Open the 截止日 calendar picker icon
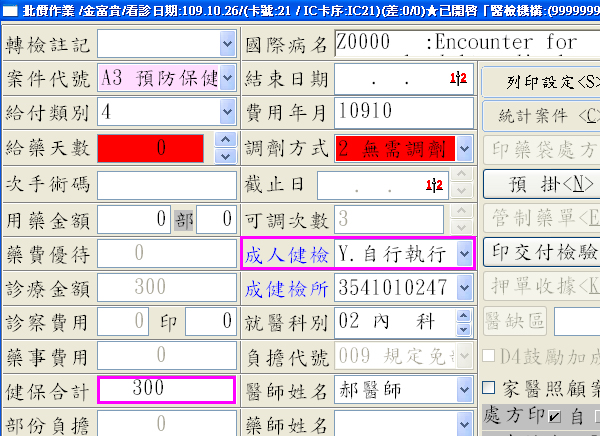 click(x=435, y=186)
